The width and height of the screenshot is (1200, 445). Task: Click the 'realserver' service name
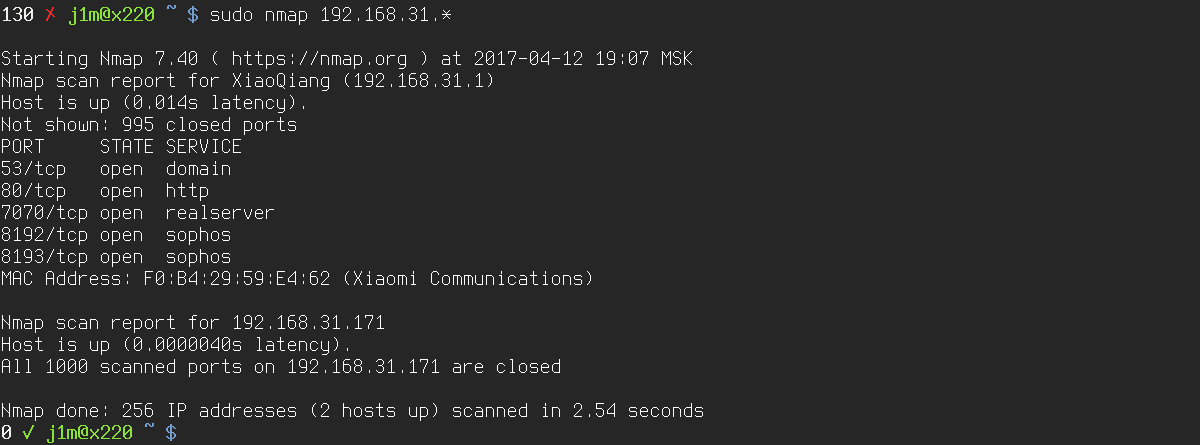coord(220,212)
